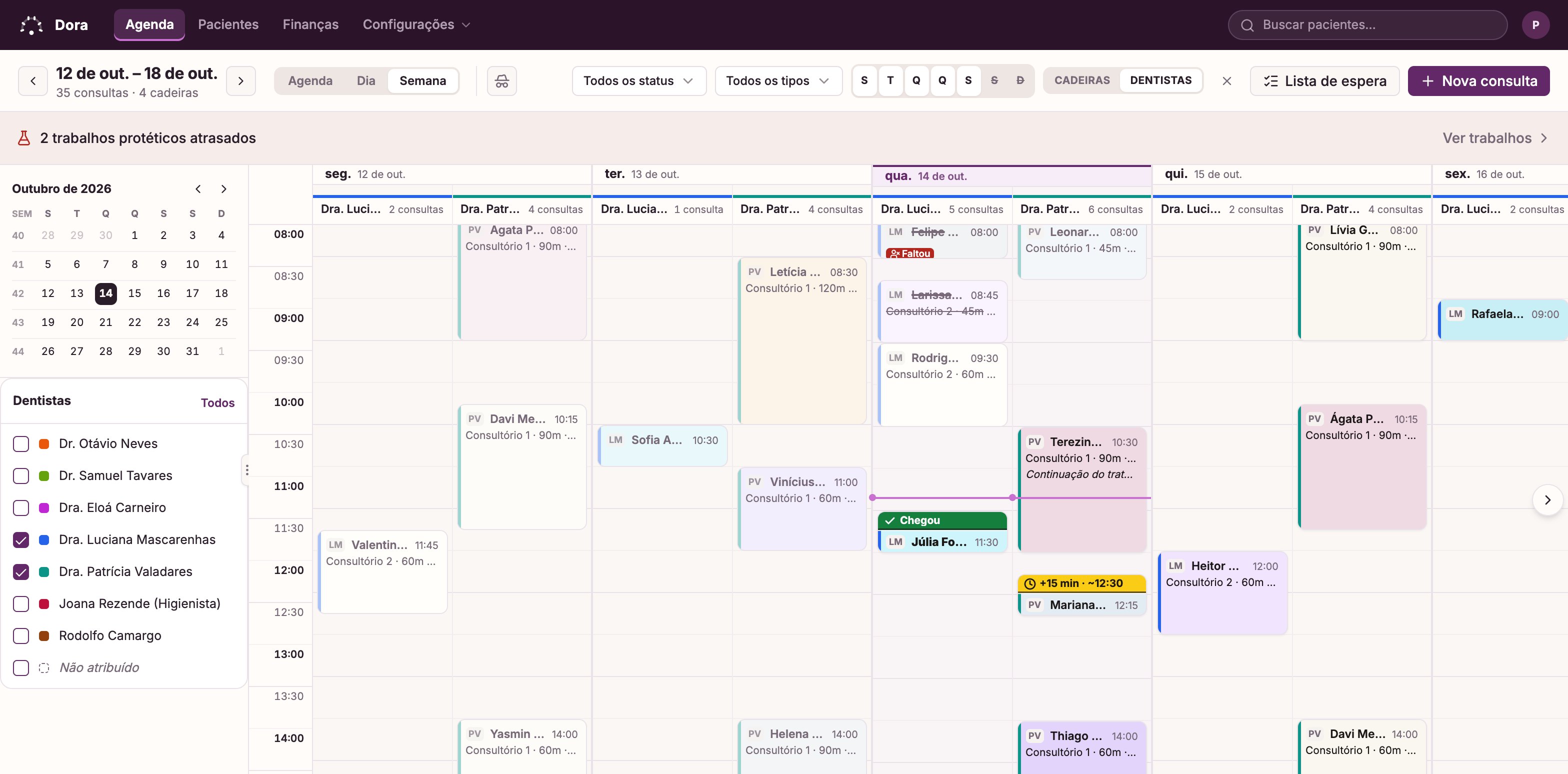The image size is (1568, 774).
Task: Expand the Configurações menu
Action: [x=416, y=24]
